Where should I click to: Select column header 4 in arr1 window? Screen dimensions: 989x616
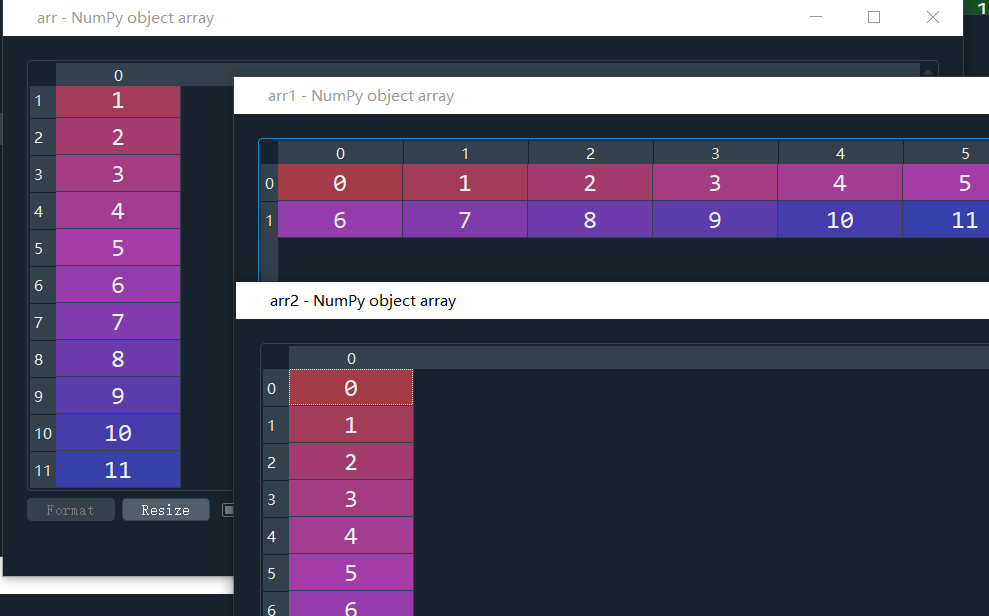pyautogui.click(x=840, y=153)
